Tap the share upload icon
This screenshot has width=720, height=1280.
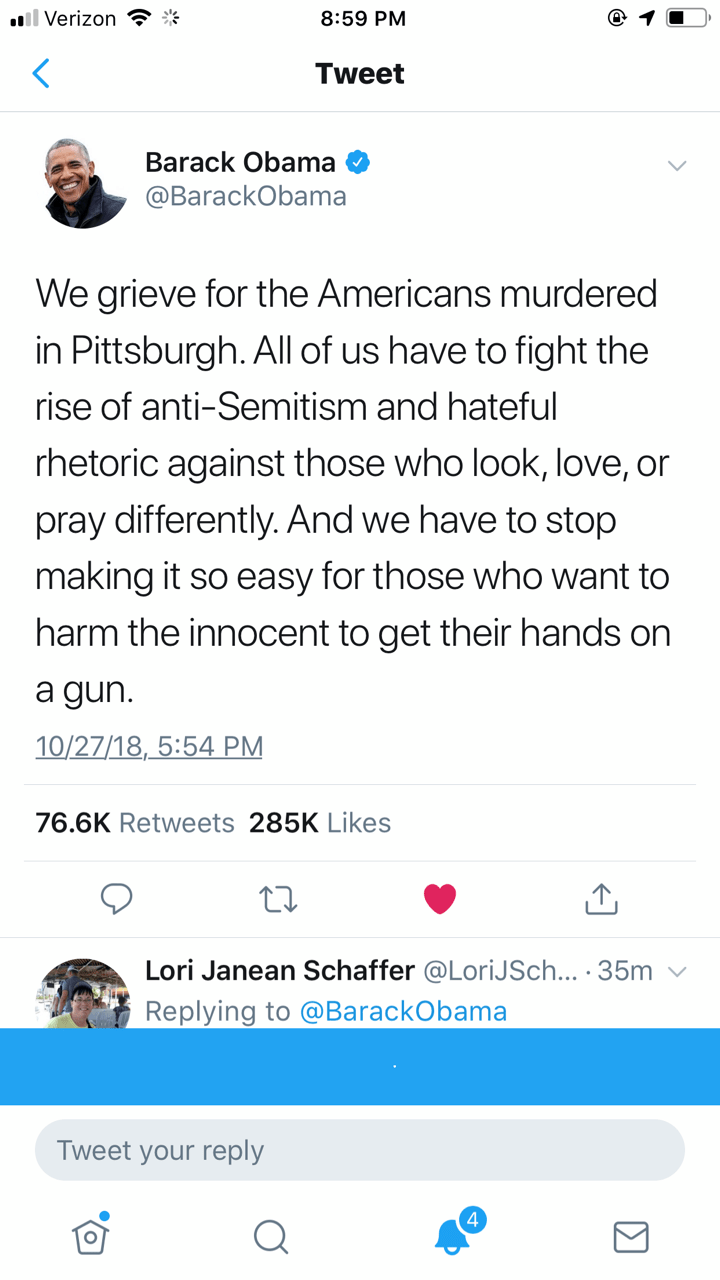coord(601,899)
